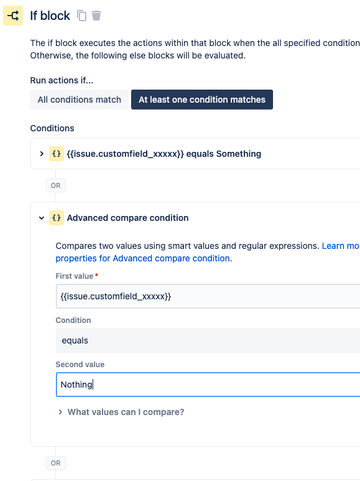The image size is (360, 481).
Task: Expand the customfield equals Something condition
Action: 41,154
